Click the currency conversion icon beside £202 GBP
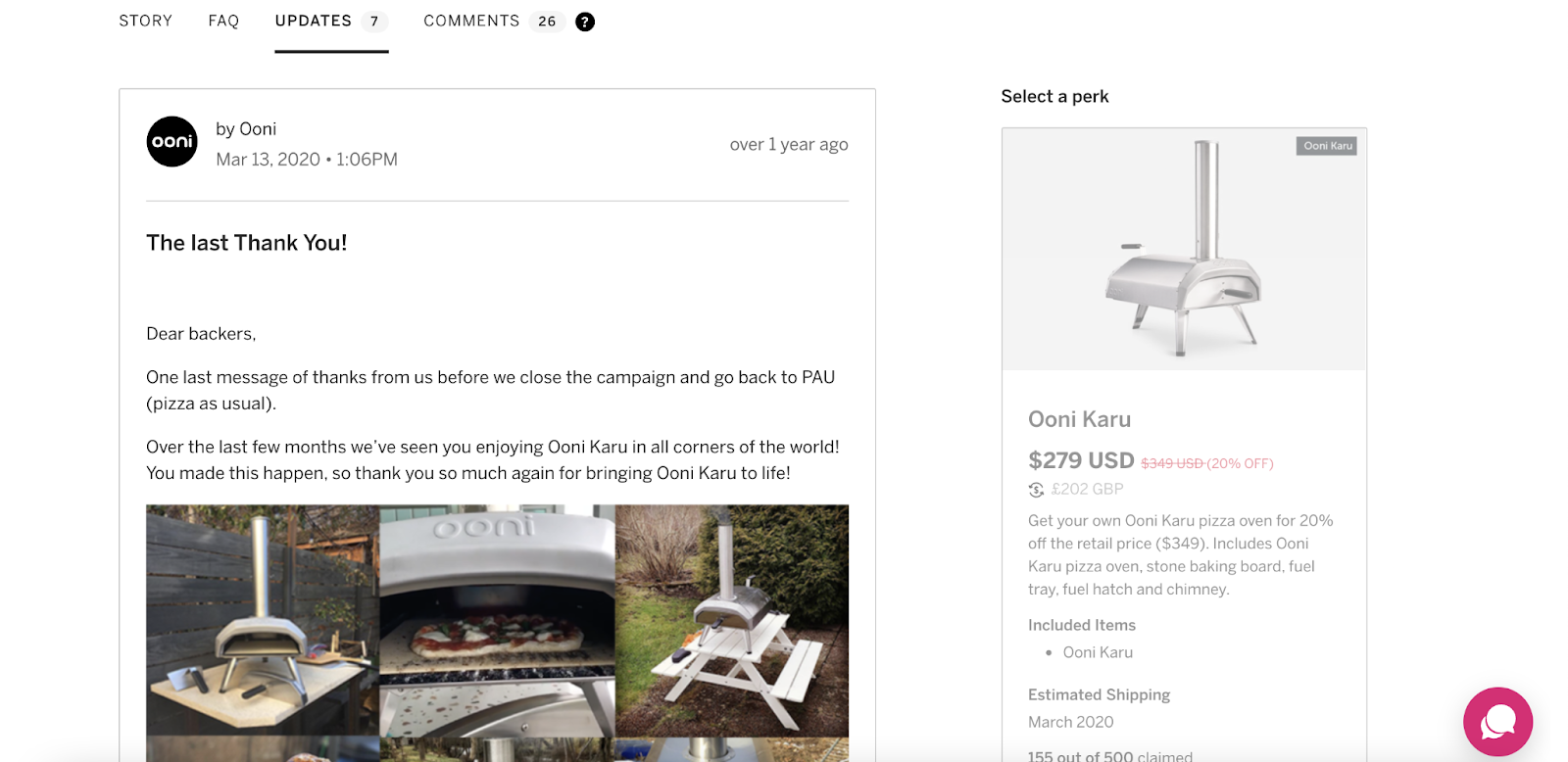Viewport: 1568px width, 762px height. [1036, 490]
